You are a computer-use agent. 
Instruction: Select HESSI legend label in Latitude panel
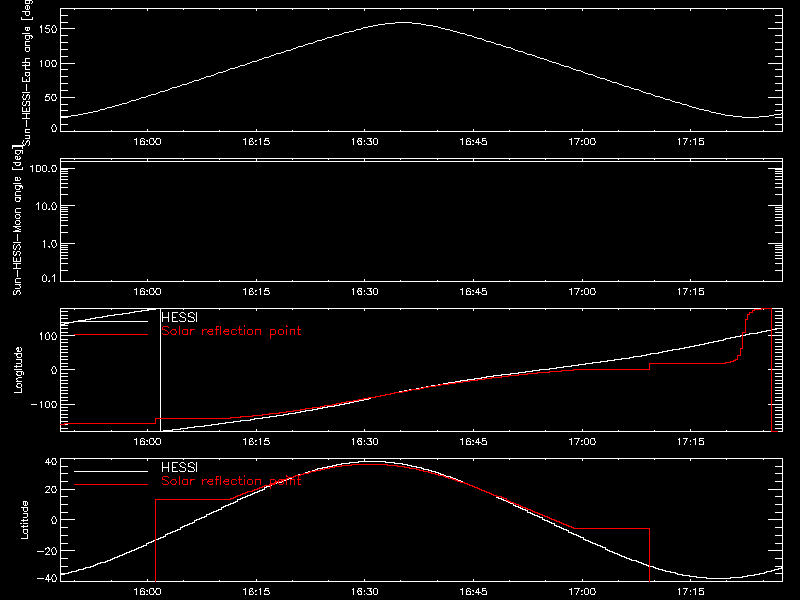pos(179,467)
